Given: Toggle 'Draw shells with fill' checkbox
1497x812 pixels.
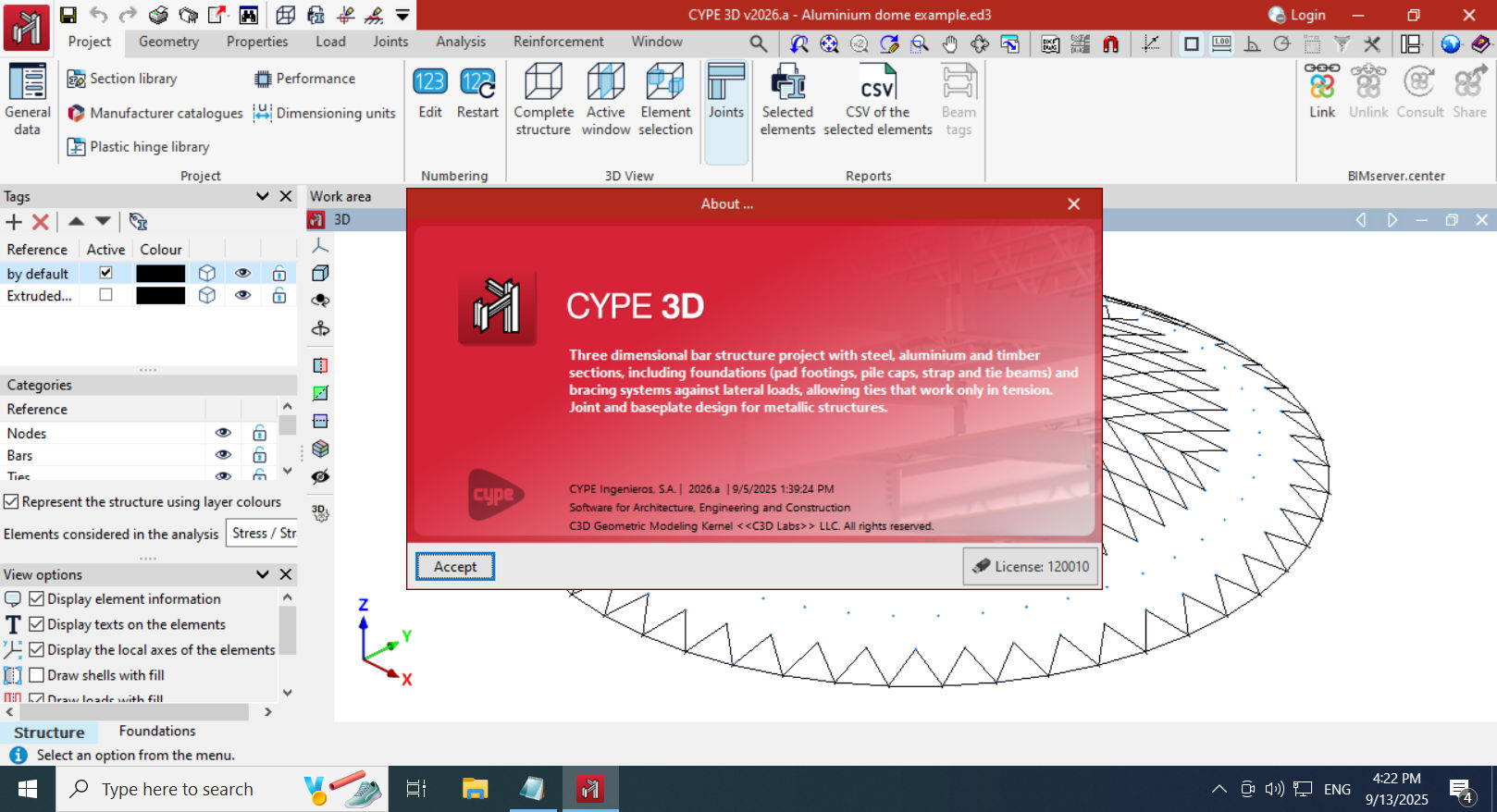Looking at the screenshot, I should point(37,675).
